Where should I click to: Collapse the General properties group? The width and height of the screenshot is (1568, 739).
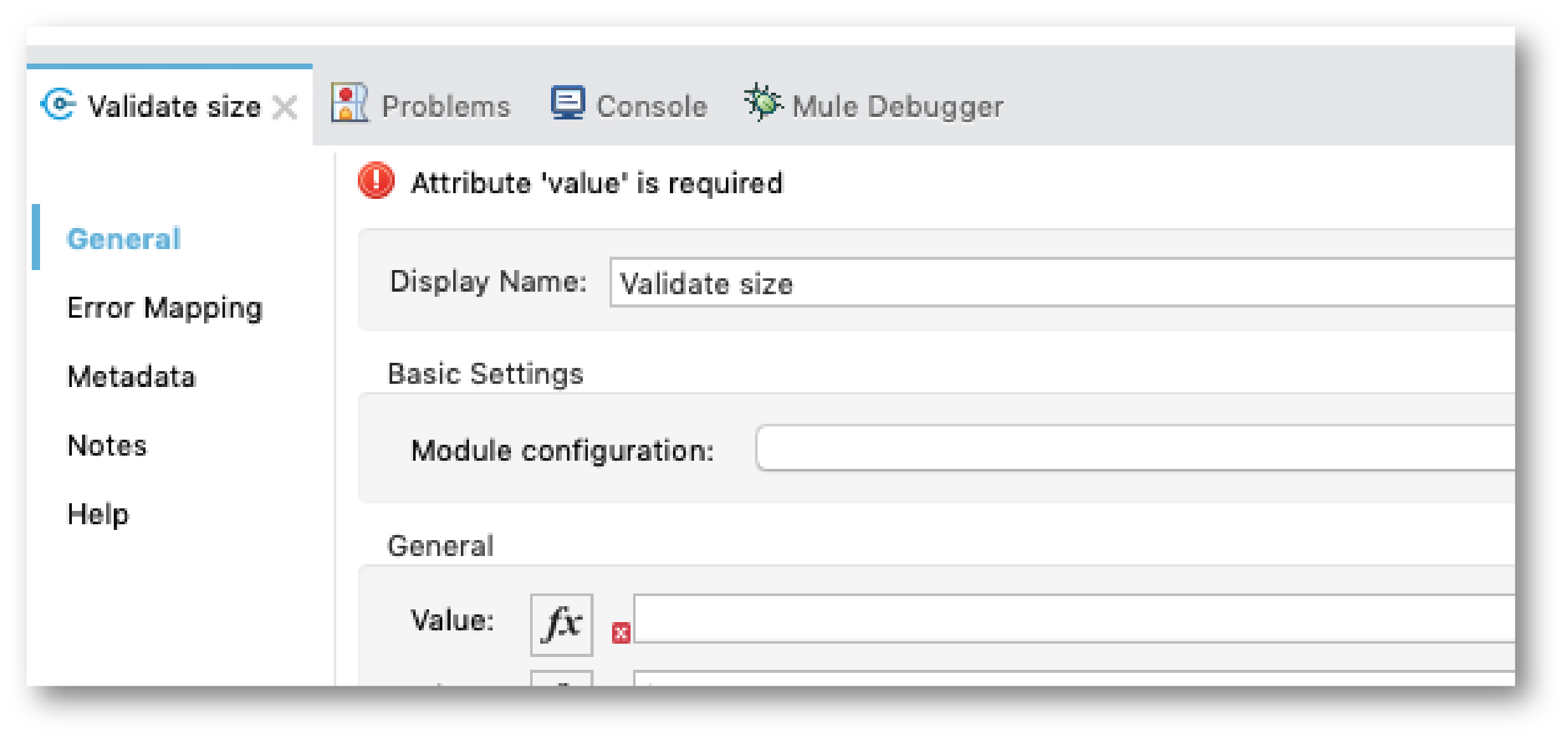pyautogui.click(x=440, y=545)
